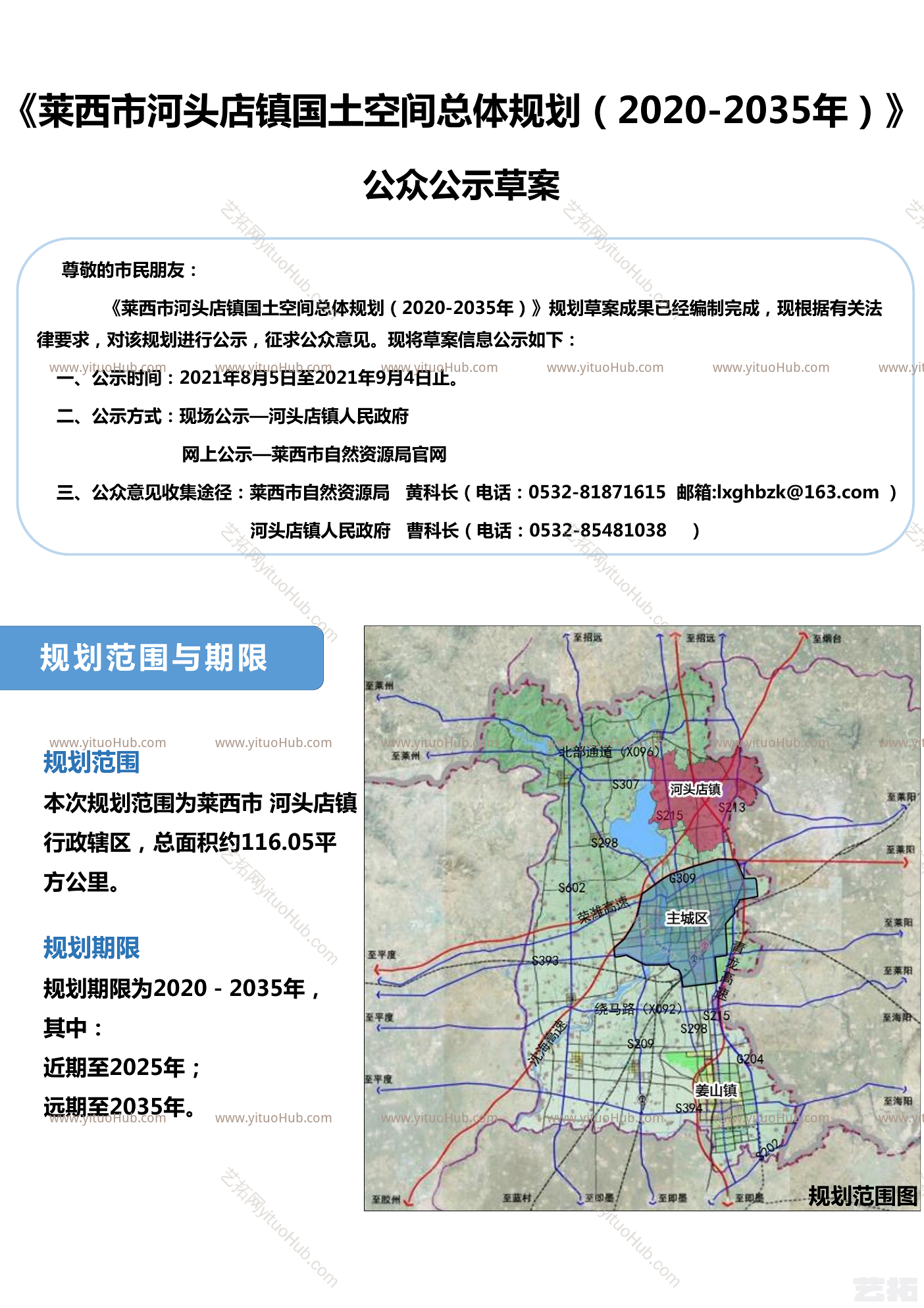Click the '河头店镇' label on the map
The width and height of the screenshot is (924, 1308).
[x=696, y=789]
